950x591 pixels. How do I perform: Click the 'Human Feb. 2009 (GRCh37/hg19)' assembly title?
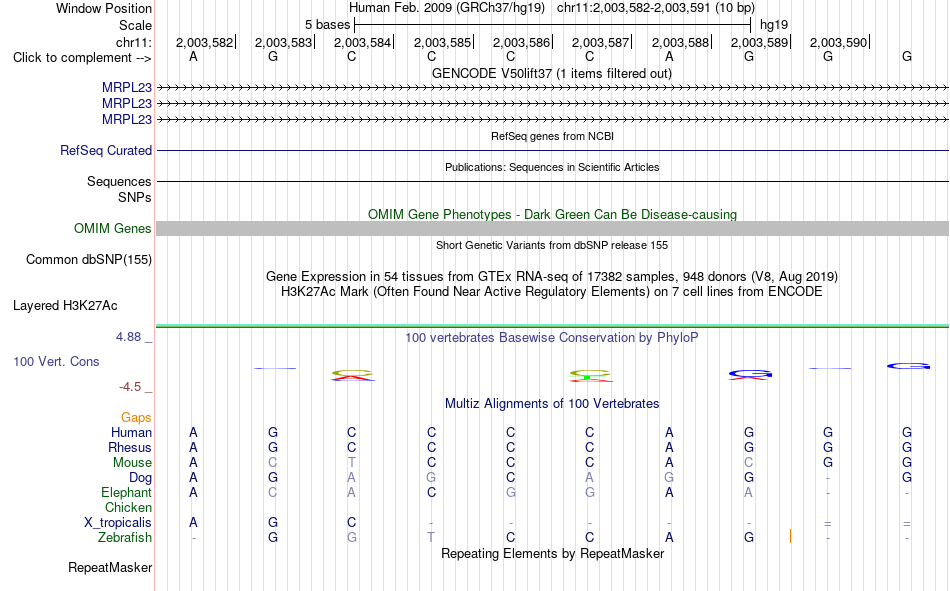tap(447, 8)
